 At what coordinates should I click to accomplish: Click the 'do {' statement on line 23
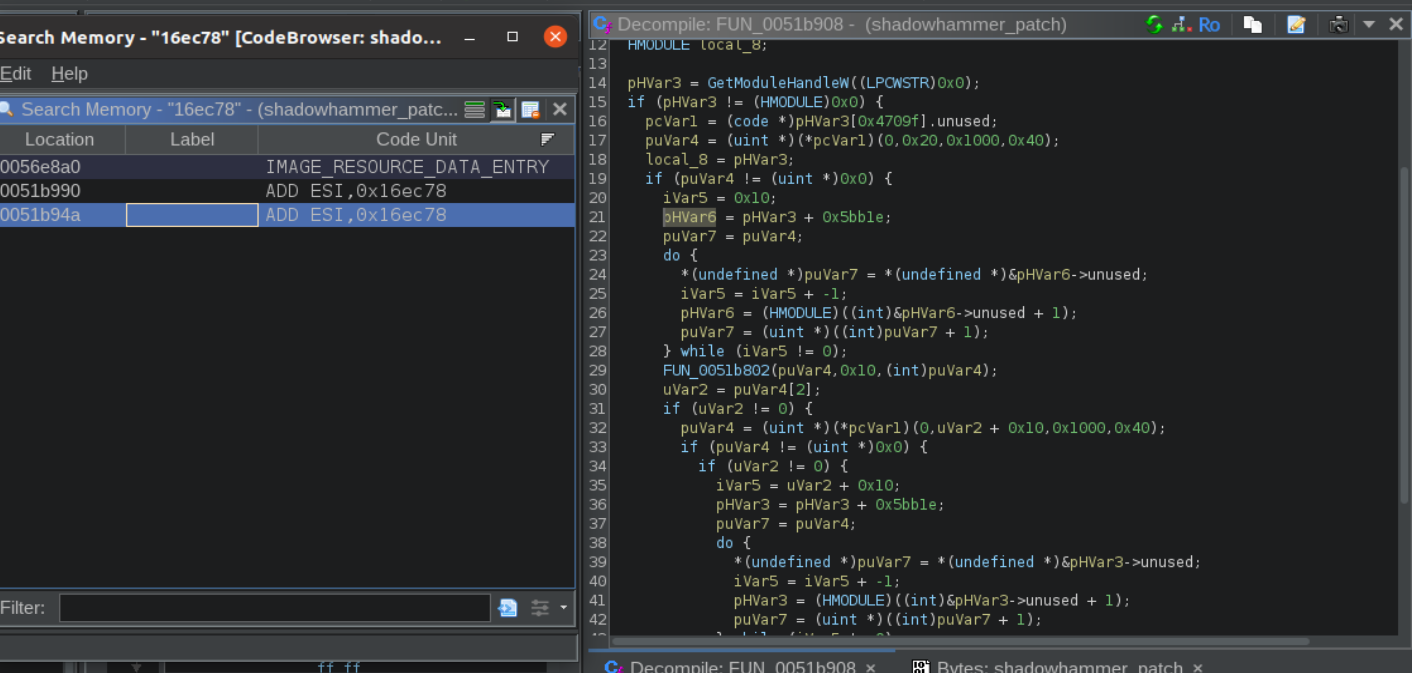pyautogui.click(x=680, y=256)
